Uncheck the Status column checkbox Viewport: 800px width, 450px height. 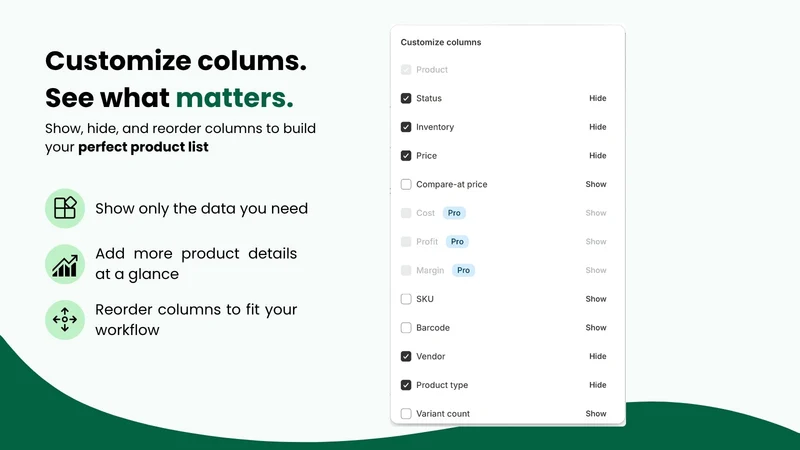[x=406, y=98]
